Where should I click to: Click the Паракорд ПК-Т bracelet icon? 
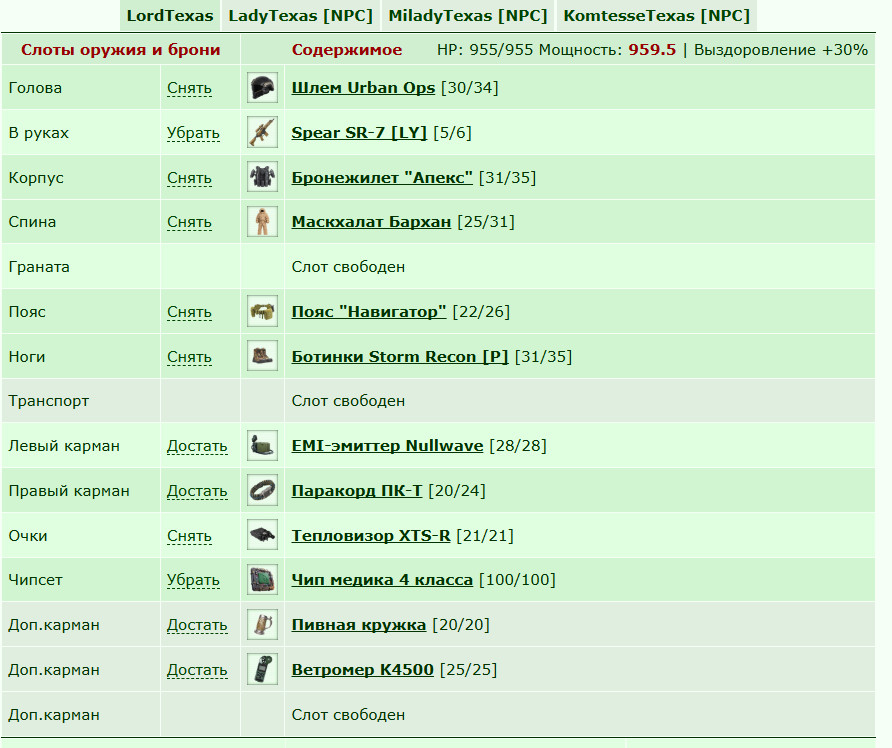tap(262, 491)
